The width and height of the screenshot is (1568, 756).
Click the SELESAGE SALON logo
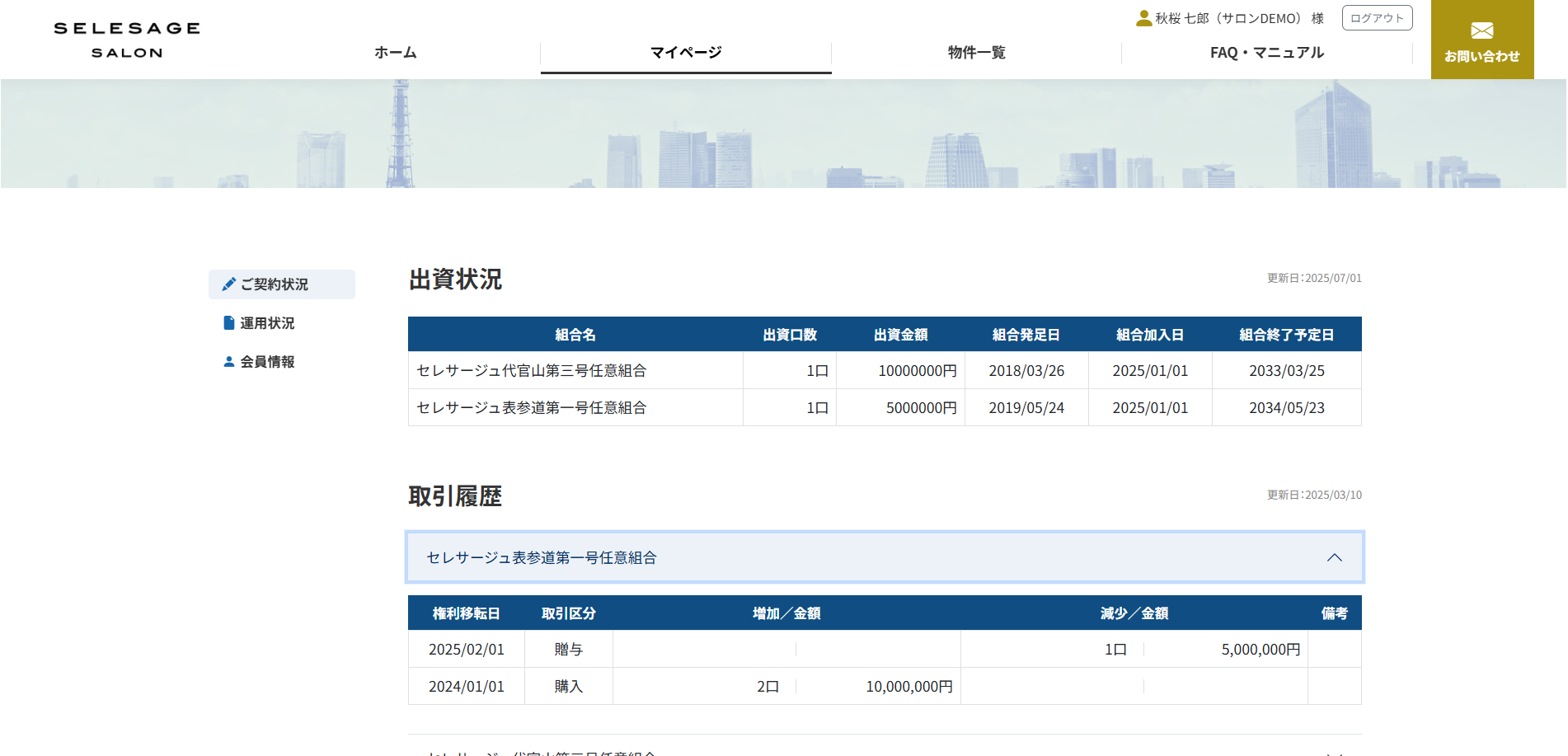coord(127,40)
